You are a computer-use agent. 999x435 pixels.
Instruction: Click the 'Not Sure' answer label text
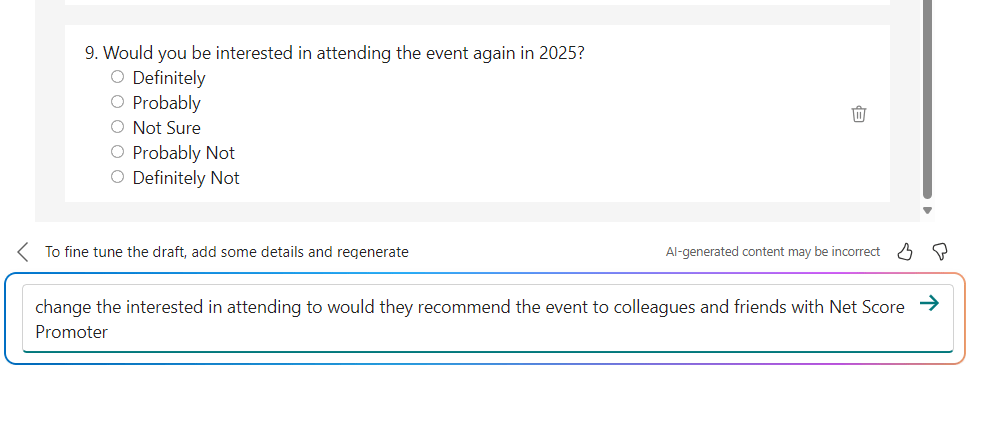click(x=166, y=128)
